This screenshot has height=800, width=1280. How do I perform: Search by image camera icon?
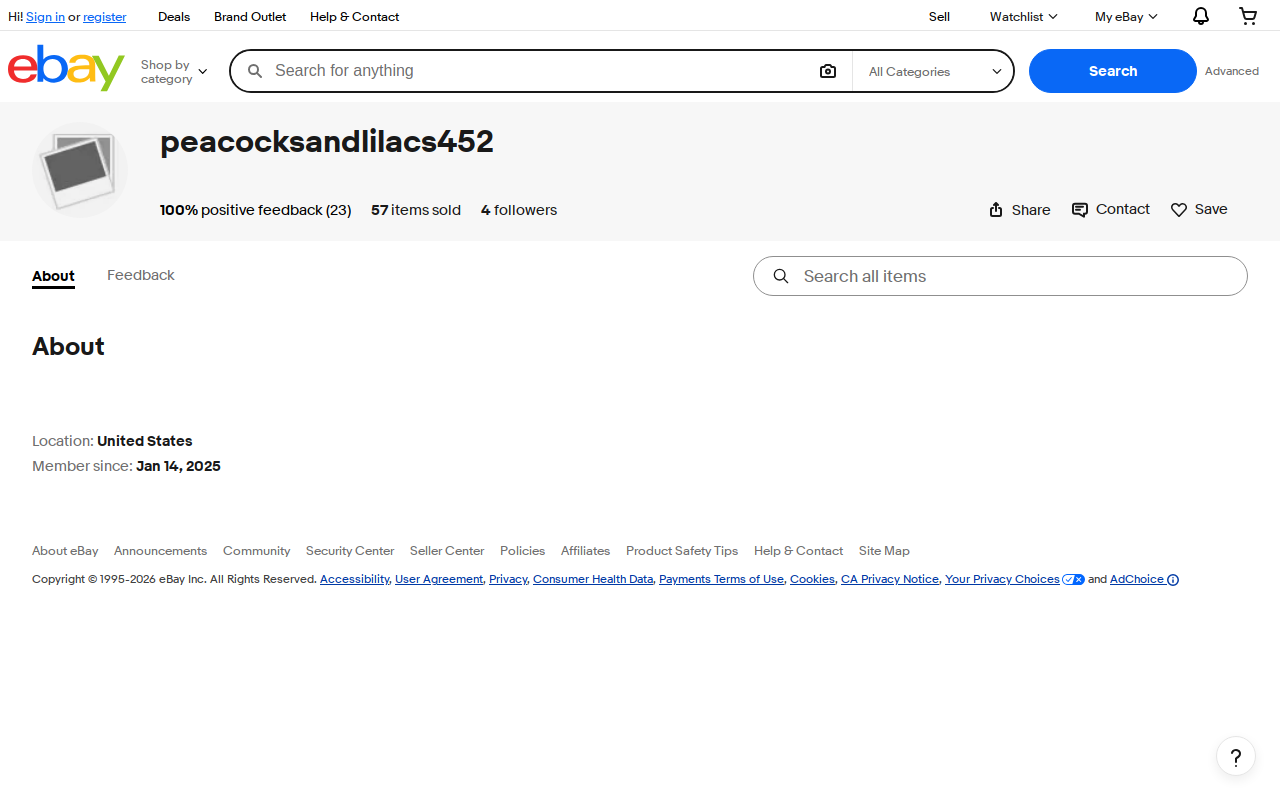[828, 71]
